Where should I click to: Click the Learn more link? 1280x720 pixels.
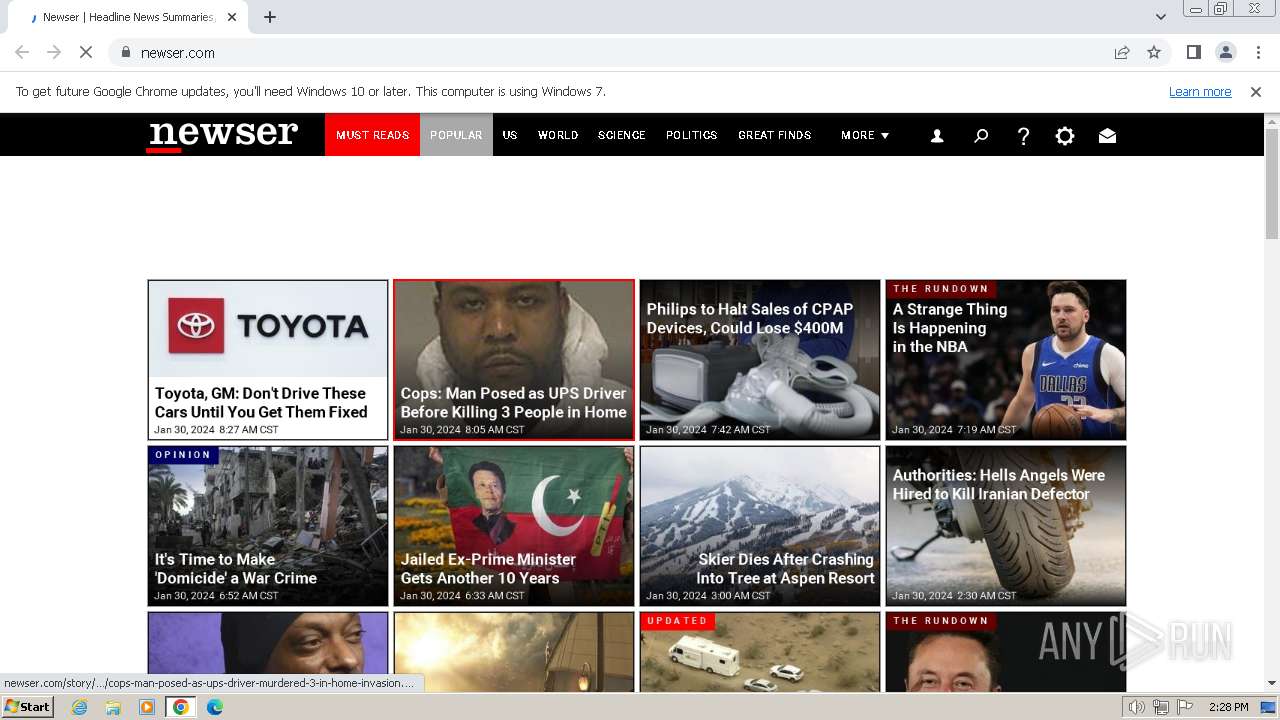(x=1200, y=92)
